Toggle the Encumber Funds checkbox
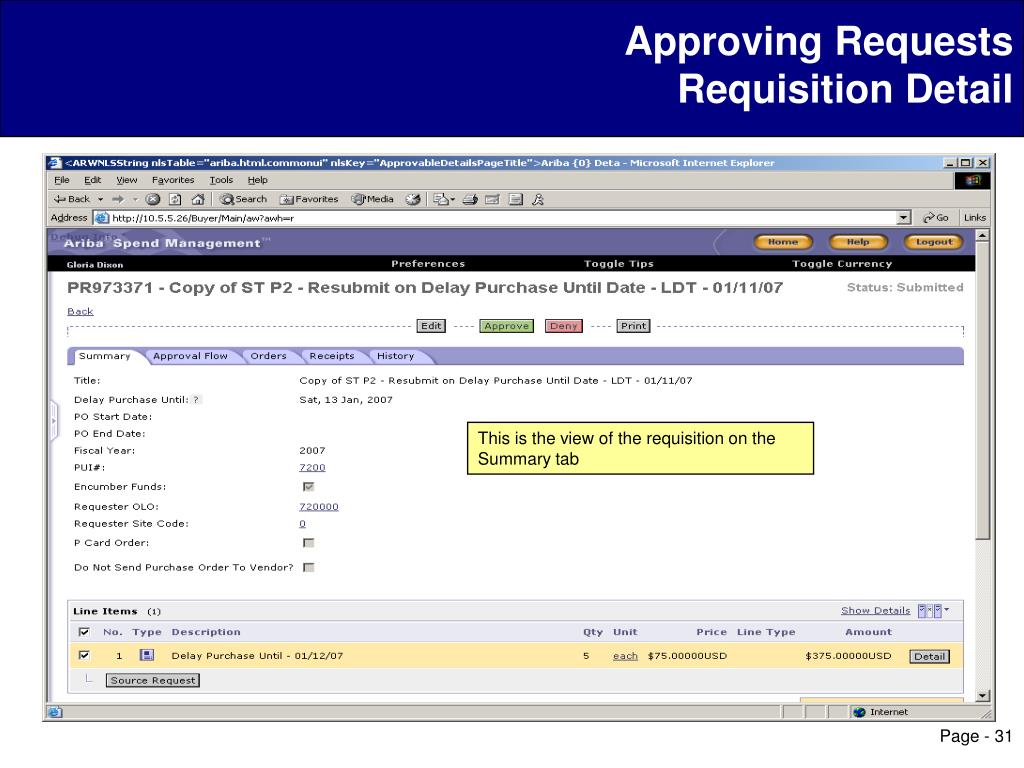The image size is (1024, 768). pyautogui.click(x=309, y=487)
